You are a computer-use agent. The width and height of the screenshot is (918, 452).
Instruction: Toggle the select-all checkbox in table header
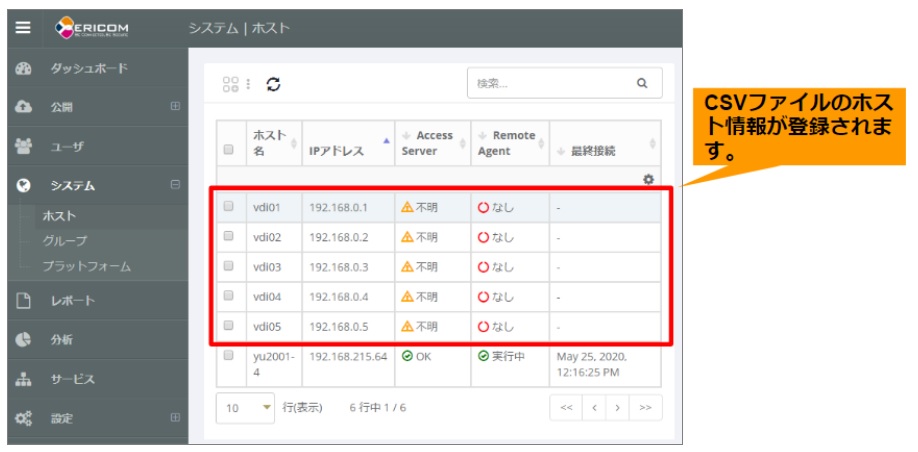coord(229,150)
